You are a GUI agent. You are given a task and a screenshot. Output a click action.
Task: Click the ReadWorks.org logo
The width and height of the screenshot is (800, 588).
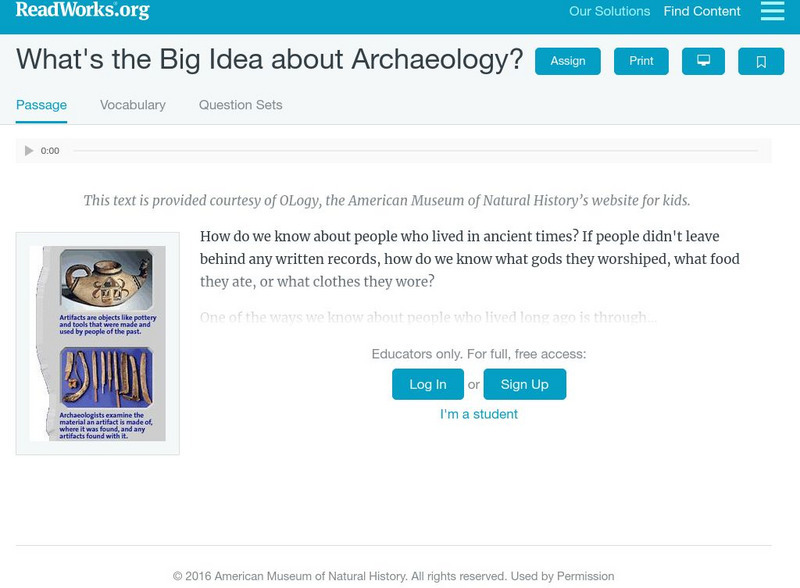(x=80, y=12)
